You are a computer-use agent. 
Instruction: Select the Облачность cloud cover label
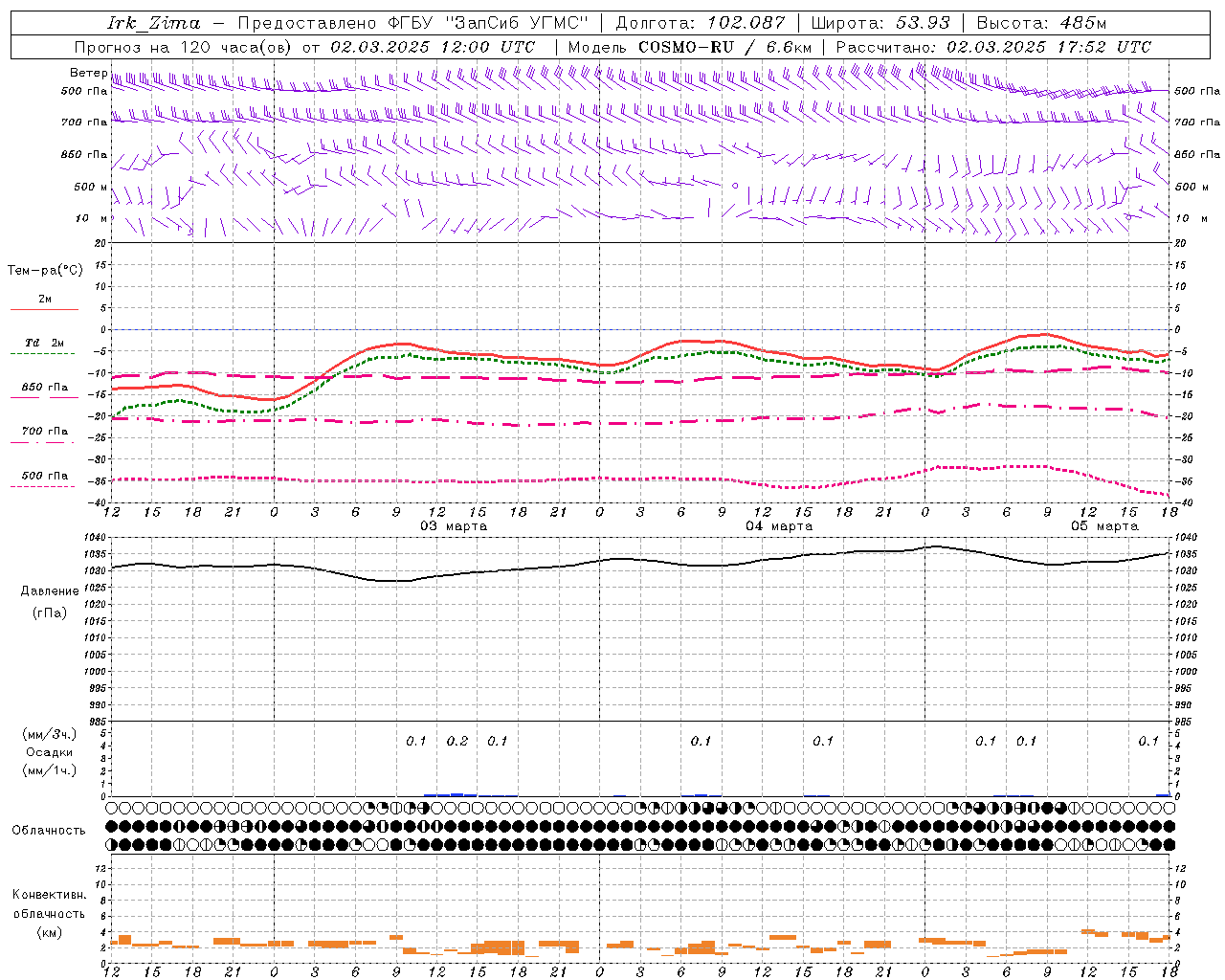click(x=49, y=831)
